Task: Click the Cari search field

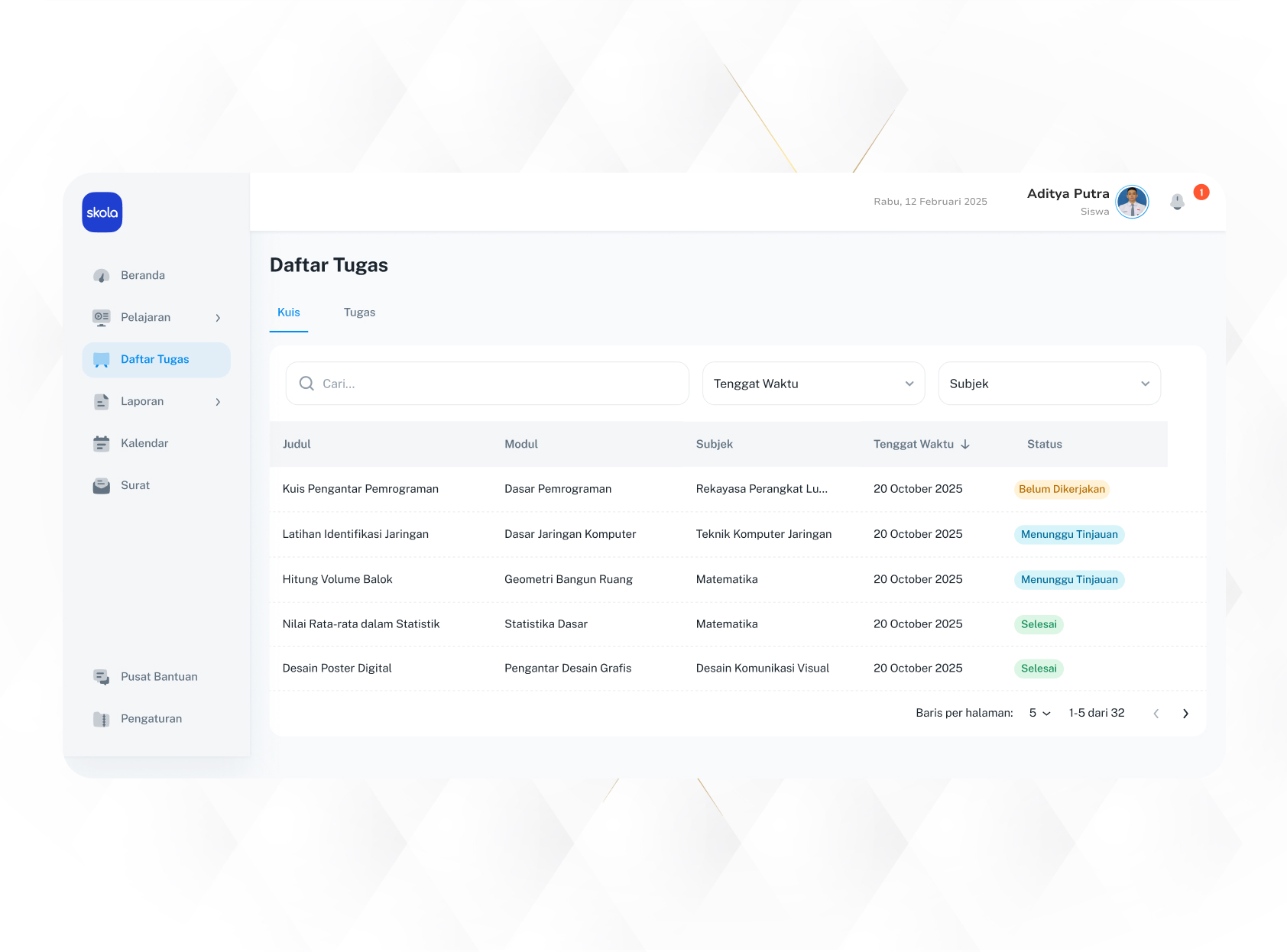Action: click(488, 384)
